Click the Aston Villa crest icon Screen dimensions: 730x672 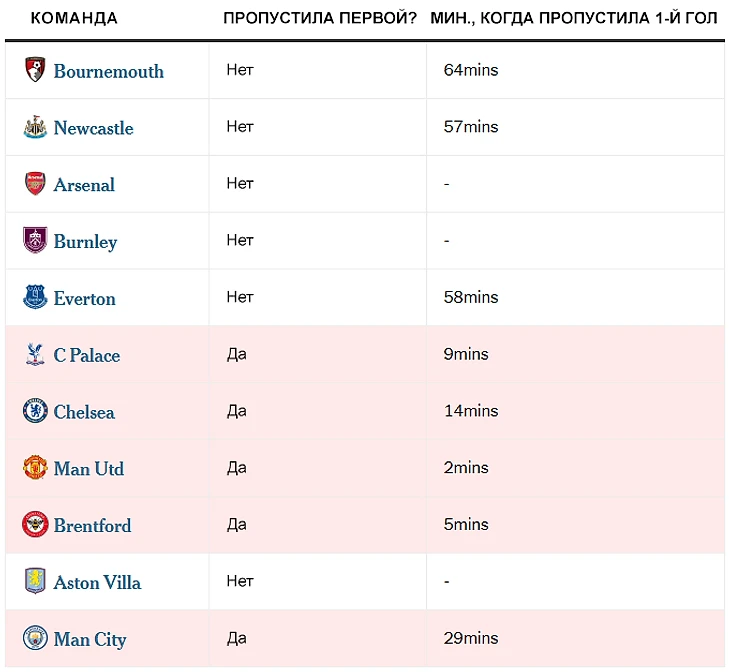(35, 581)
